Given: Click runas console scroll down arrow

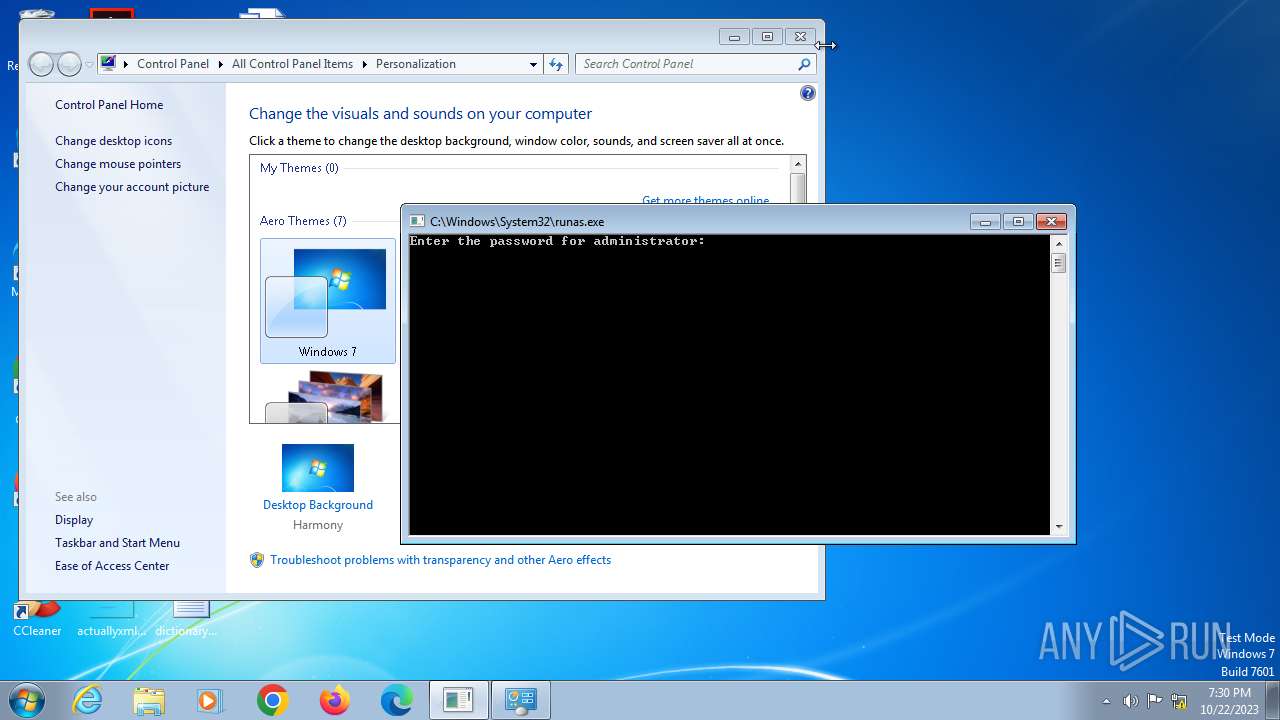Looking at the screenshot, I should [x=1059, y=526].
